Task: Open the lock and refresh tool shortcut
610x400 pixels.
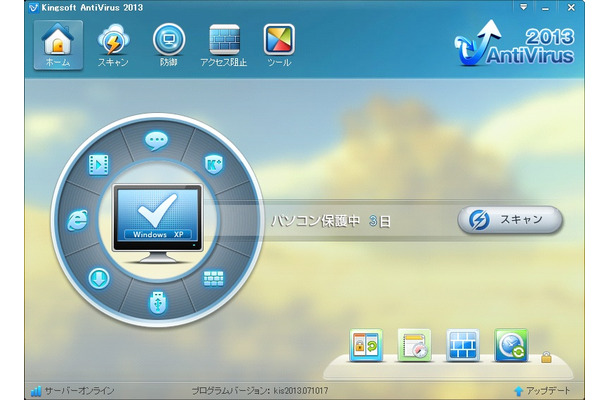Action: (366, 345)
